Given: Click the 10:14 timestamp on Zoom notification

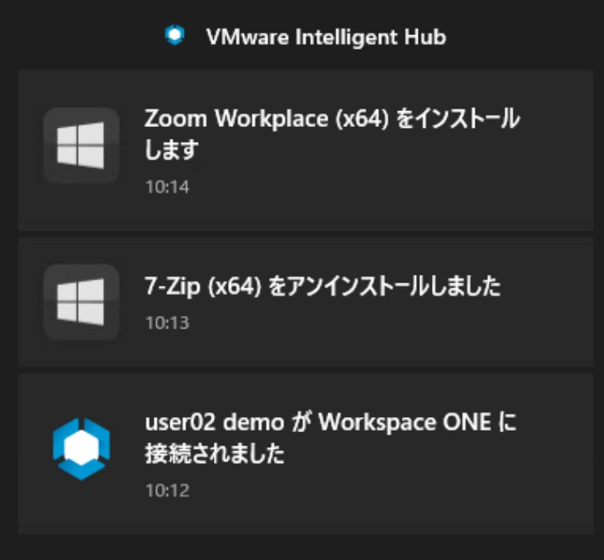Looking at the screenshot, I should (167, 187).
